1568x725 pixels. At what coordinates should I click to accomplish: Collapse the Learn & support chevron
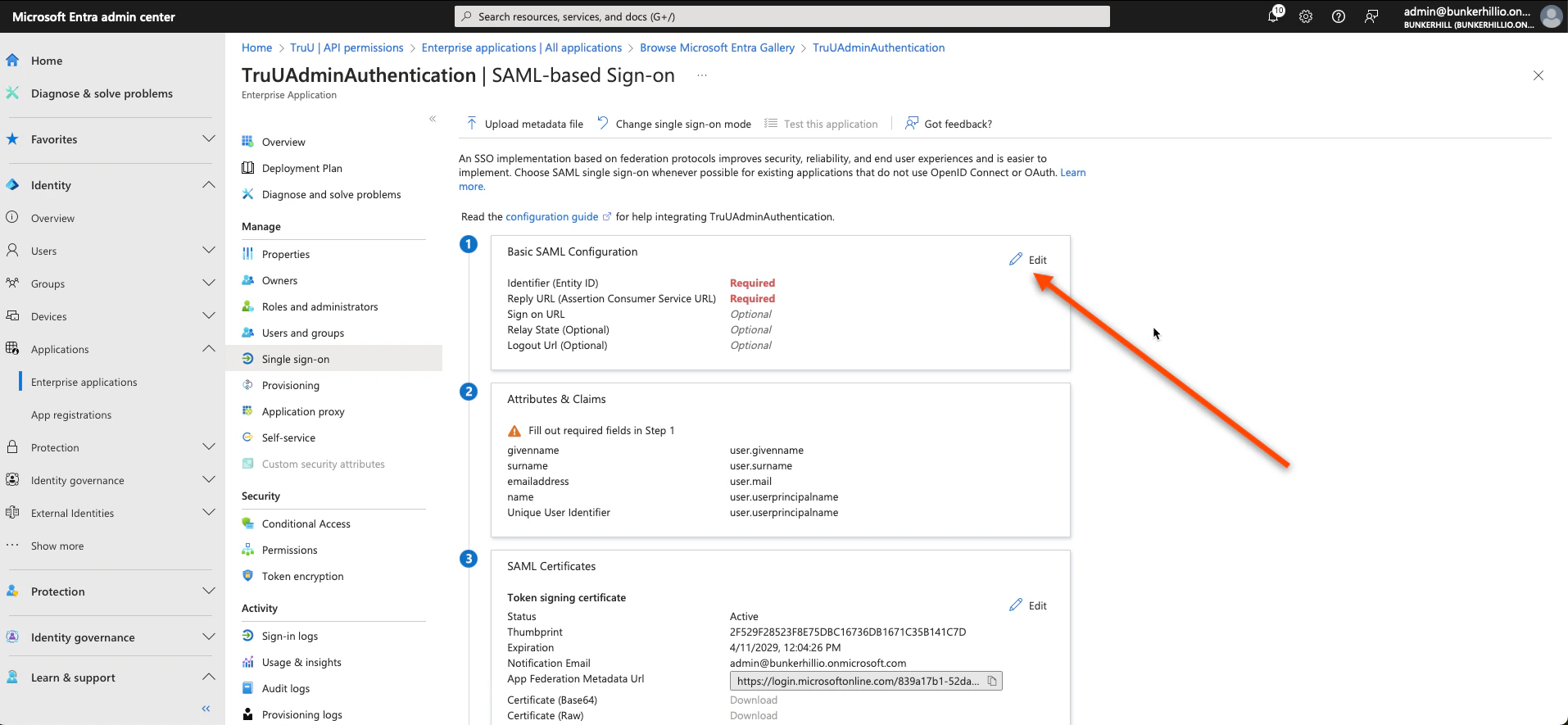[x=209, y=677]
